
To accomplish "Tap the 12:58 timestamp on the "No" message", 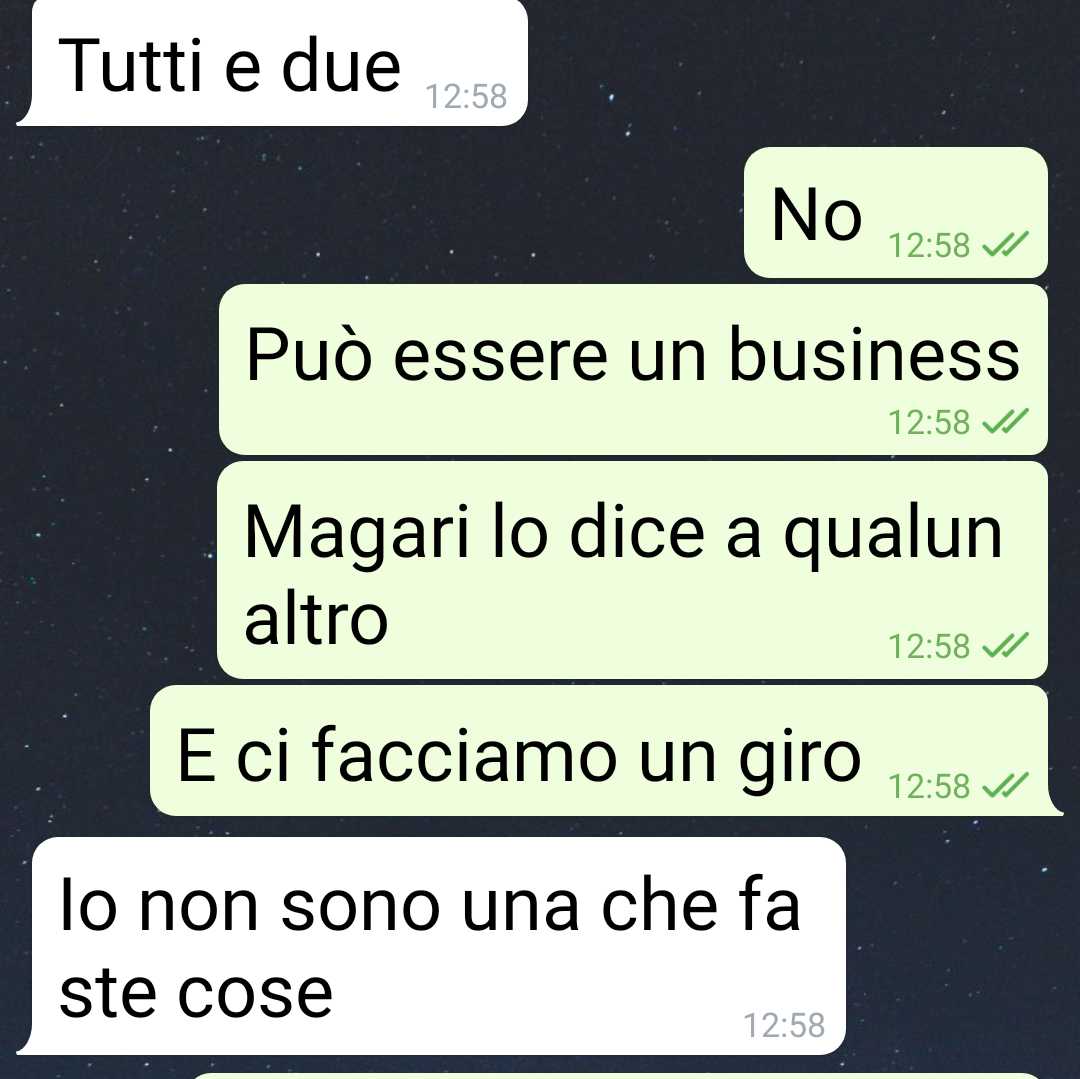I will point(928,244).
